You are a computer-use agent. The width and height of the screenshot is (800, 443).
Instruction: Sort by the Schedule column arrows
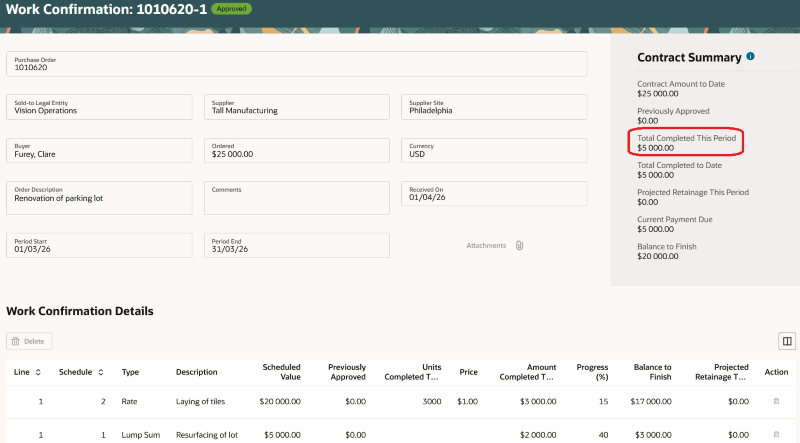101,372
